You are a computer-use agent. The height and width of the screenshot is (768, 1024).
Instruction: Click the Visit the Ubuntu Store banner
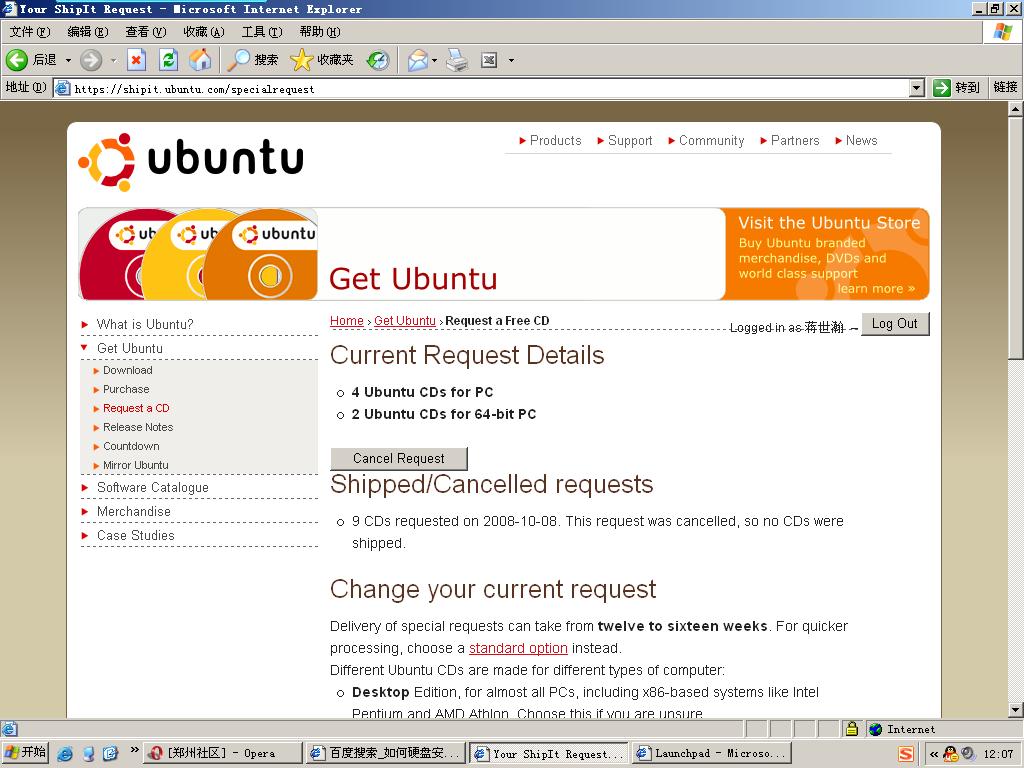click(827, 254)
